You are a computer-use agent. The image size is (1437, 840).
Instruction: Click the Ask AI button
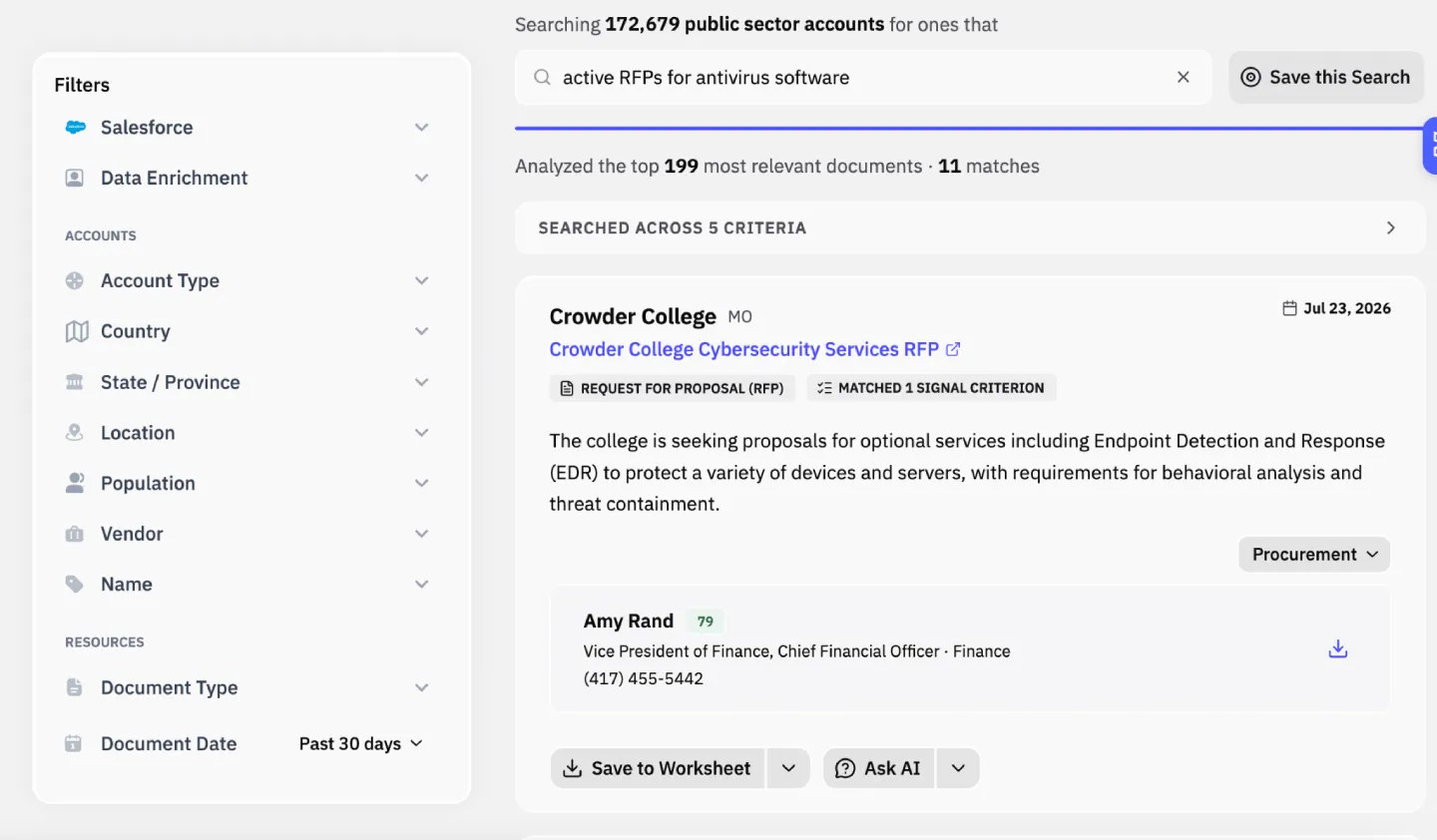coord(878,768)
